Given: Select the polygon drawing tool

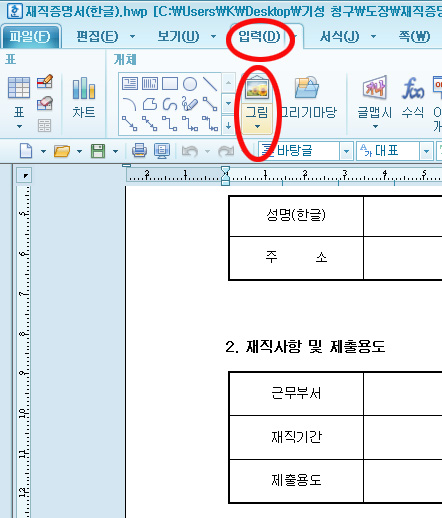Looking at the screenshot, I should pos(150,104).
